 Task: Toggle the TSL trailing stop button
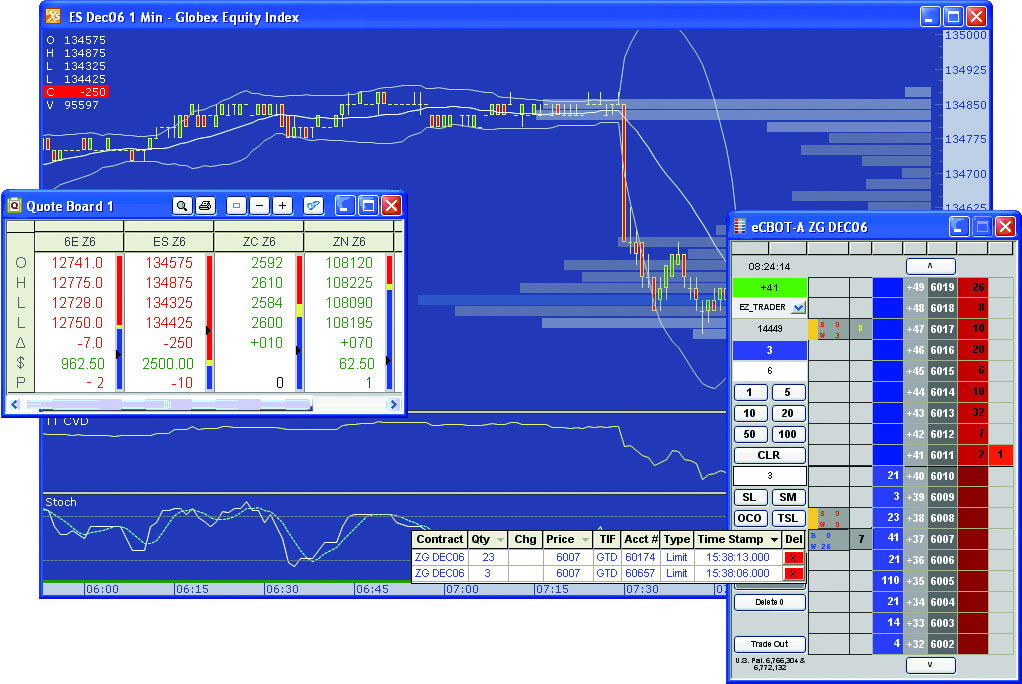coord(787,518)
